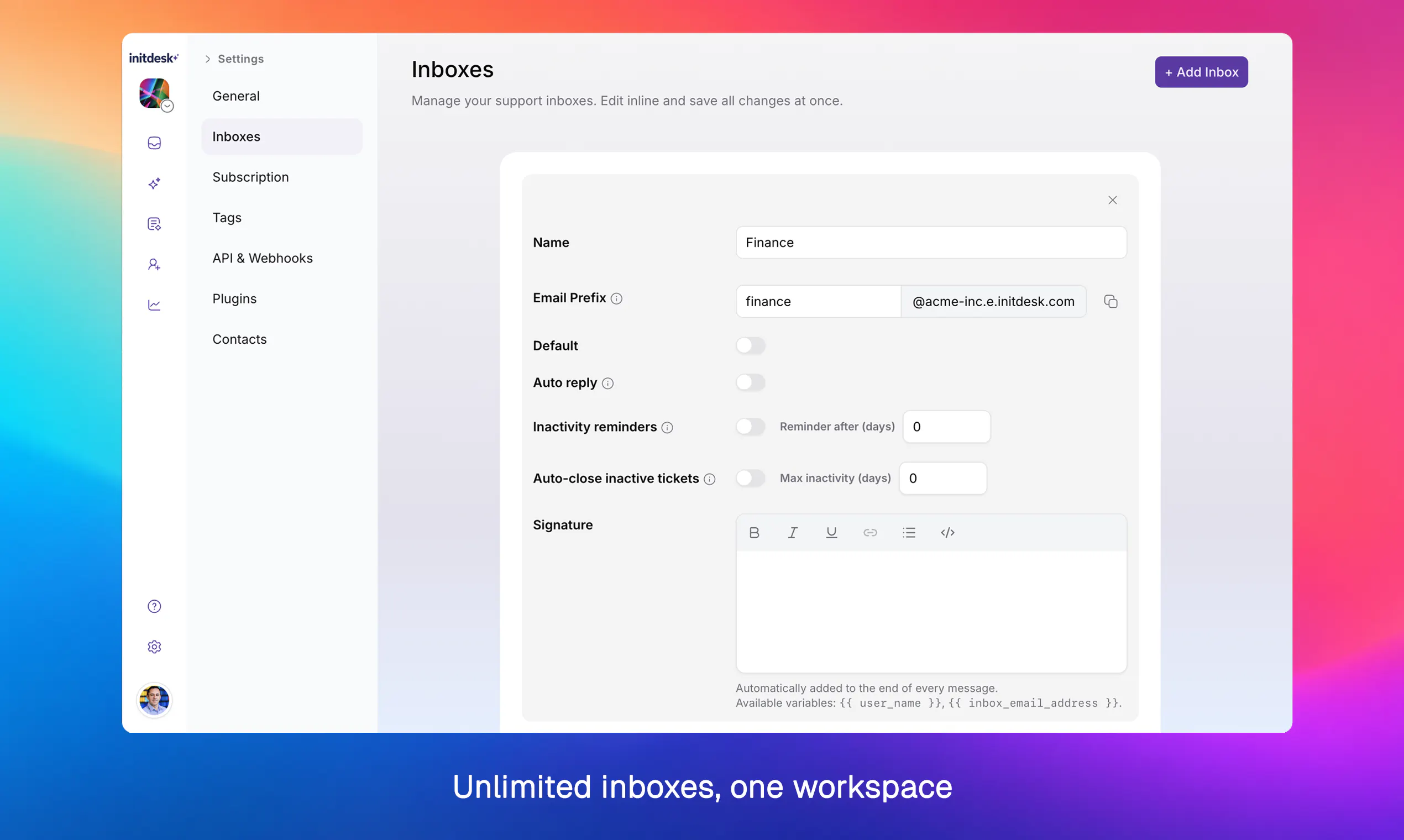Insert bullet list in signature editor
The width and height of the screenshot is (1404, 840).
[909, 532]
